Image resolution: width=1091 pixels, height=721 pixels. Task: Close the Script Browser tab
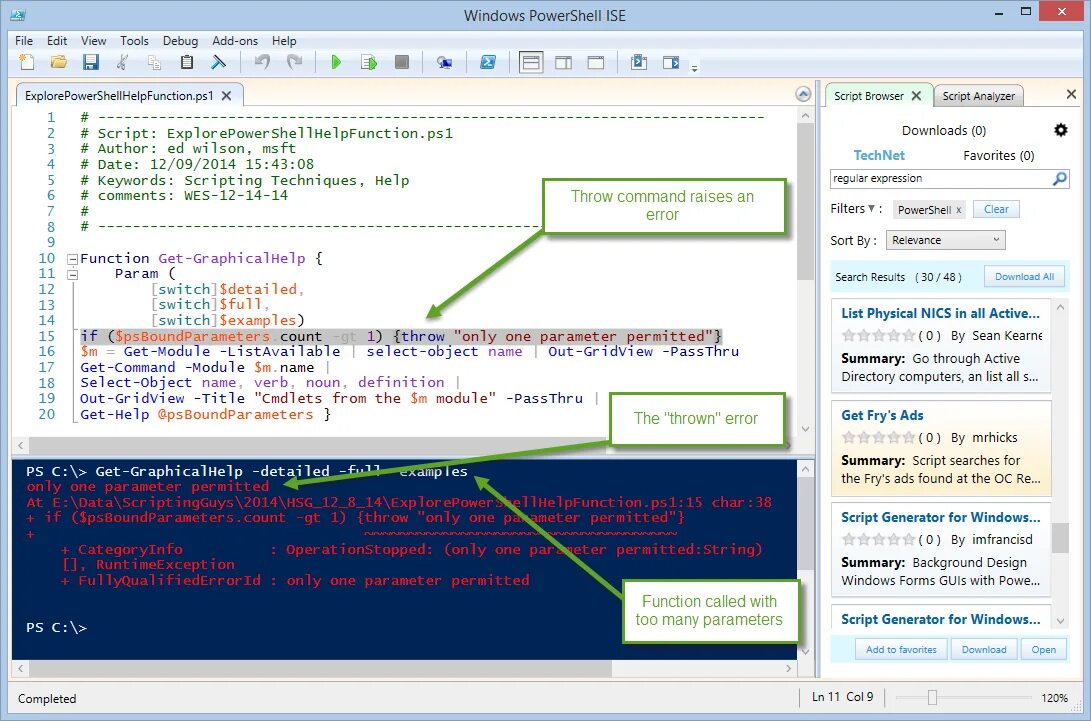click(916, 95)
